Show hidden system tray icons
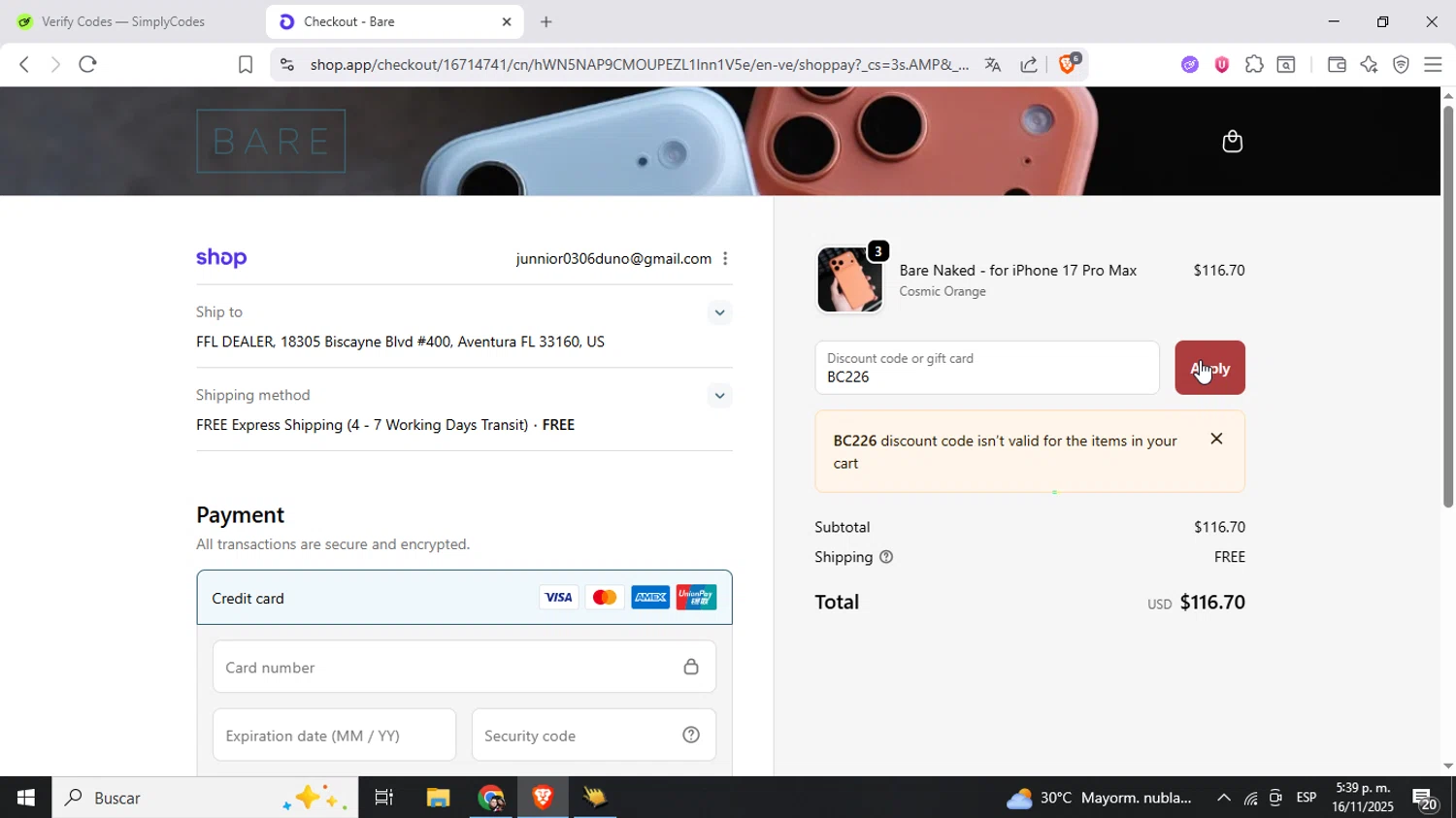The image size is (1456, 818). (1223, 798)
